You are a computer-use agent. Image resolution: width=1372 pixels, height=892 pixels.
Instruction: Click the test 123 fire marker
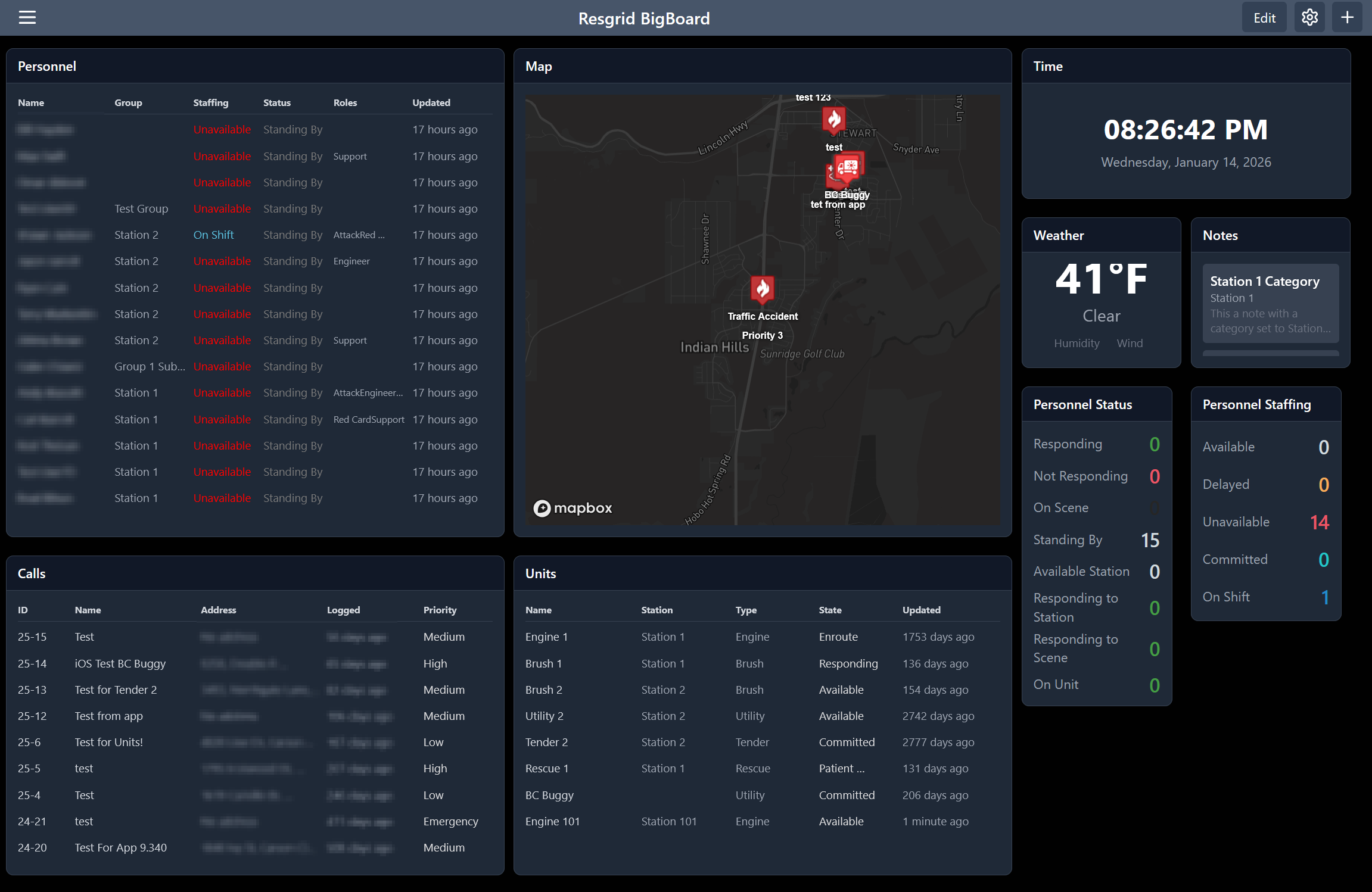tap(833, 120)
